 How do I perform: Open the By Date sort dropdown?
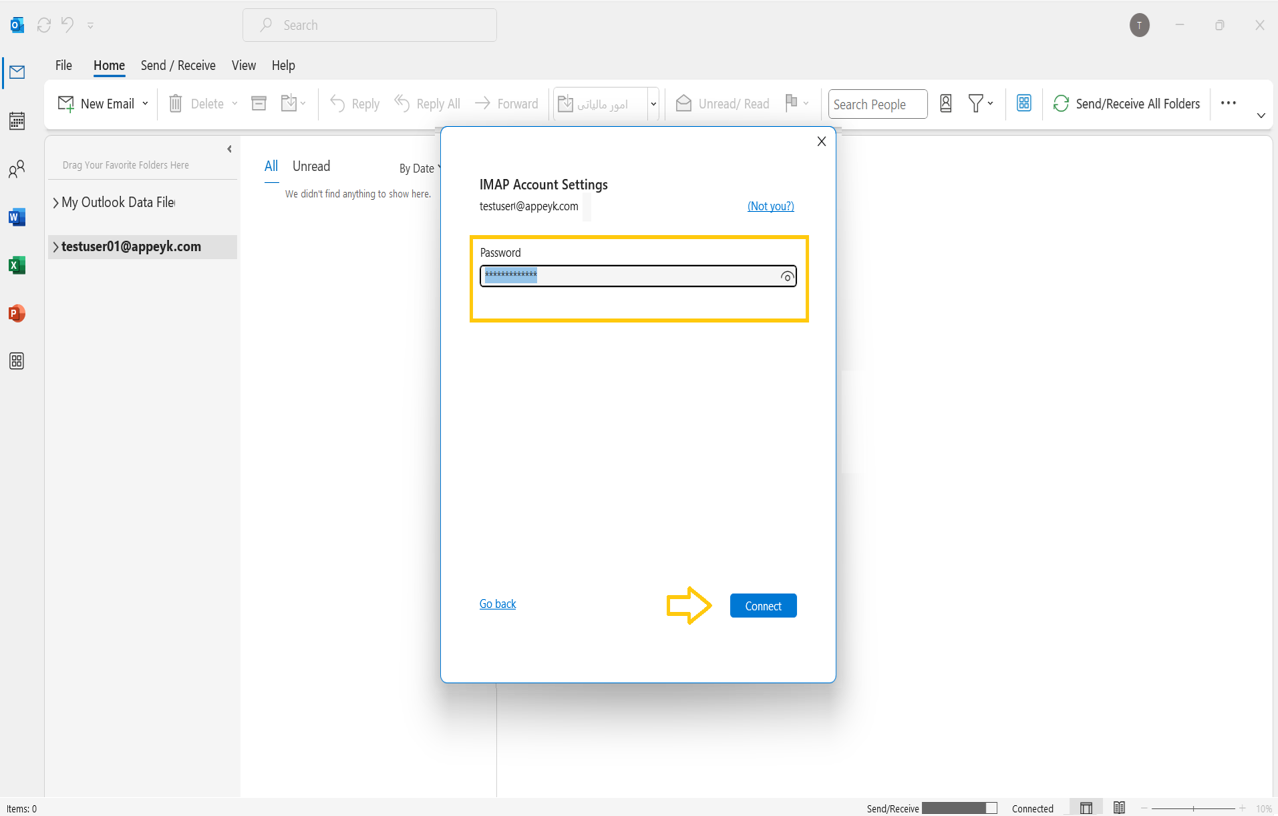[x=420, y=168]
